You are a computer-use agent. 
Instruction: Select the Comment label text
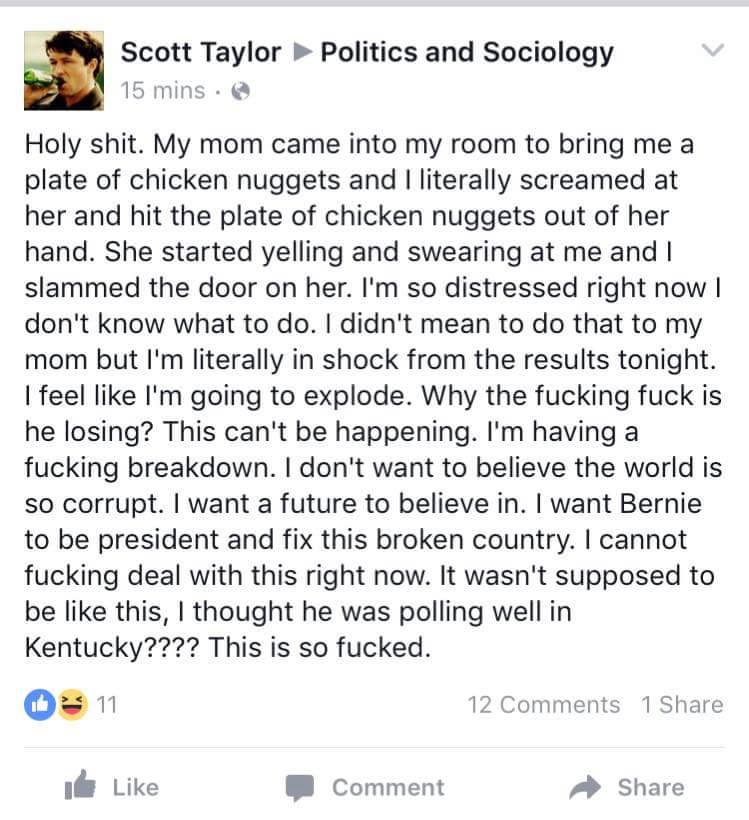(387, 788)
